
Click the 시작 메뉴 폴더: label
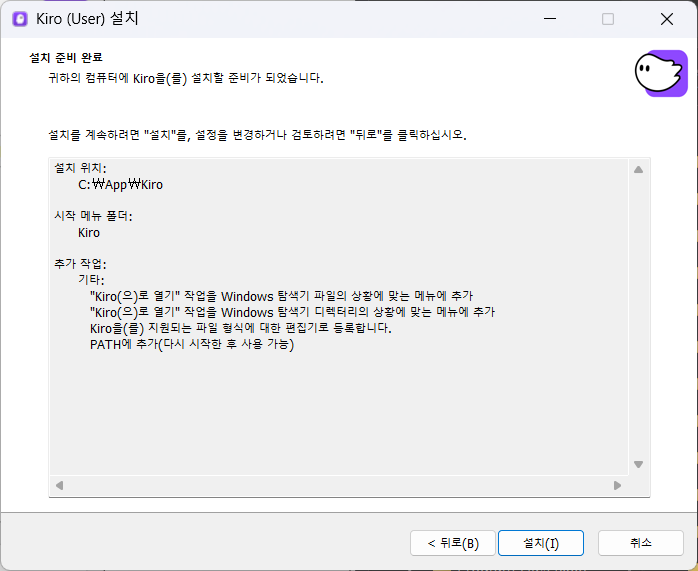point(93,216)
